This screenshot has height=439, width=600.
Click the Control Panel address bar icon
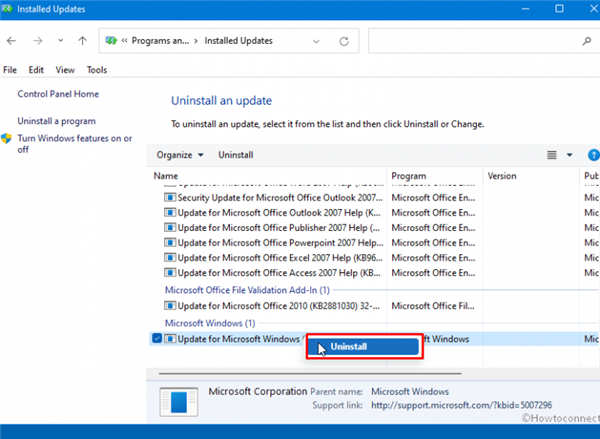pos(112,41)
